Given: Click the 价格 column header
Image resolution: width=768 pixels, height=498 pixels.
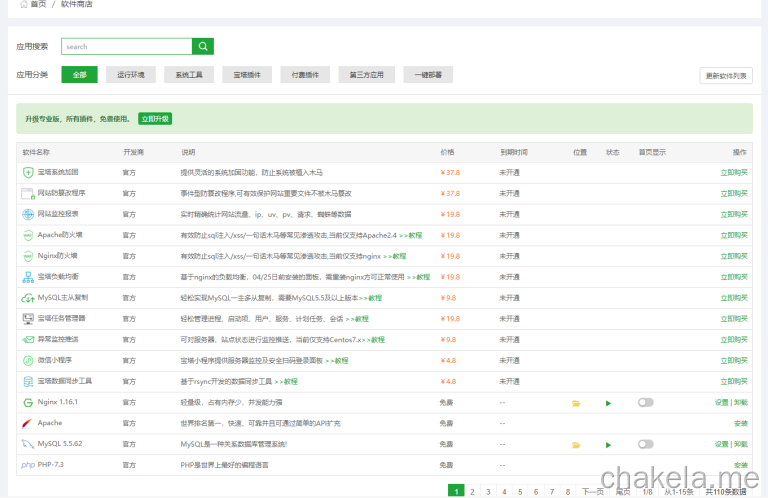Looking at the screenshot, I should (447, 152).
